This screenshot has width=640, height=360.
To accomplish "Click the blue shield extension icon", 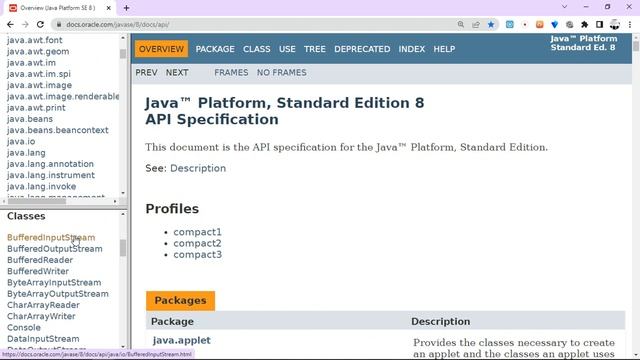I will 554,24.
